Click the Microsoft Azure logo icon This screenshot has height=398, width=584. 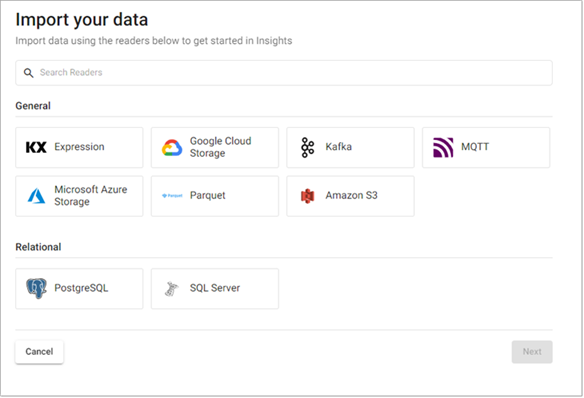(x=36, y=196)
